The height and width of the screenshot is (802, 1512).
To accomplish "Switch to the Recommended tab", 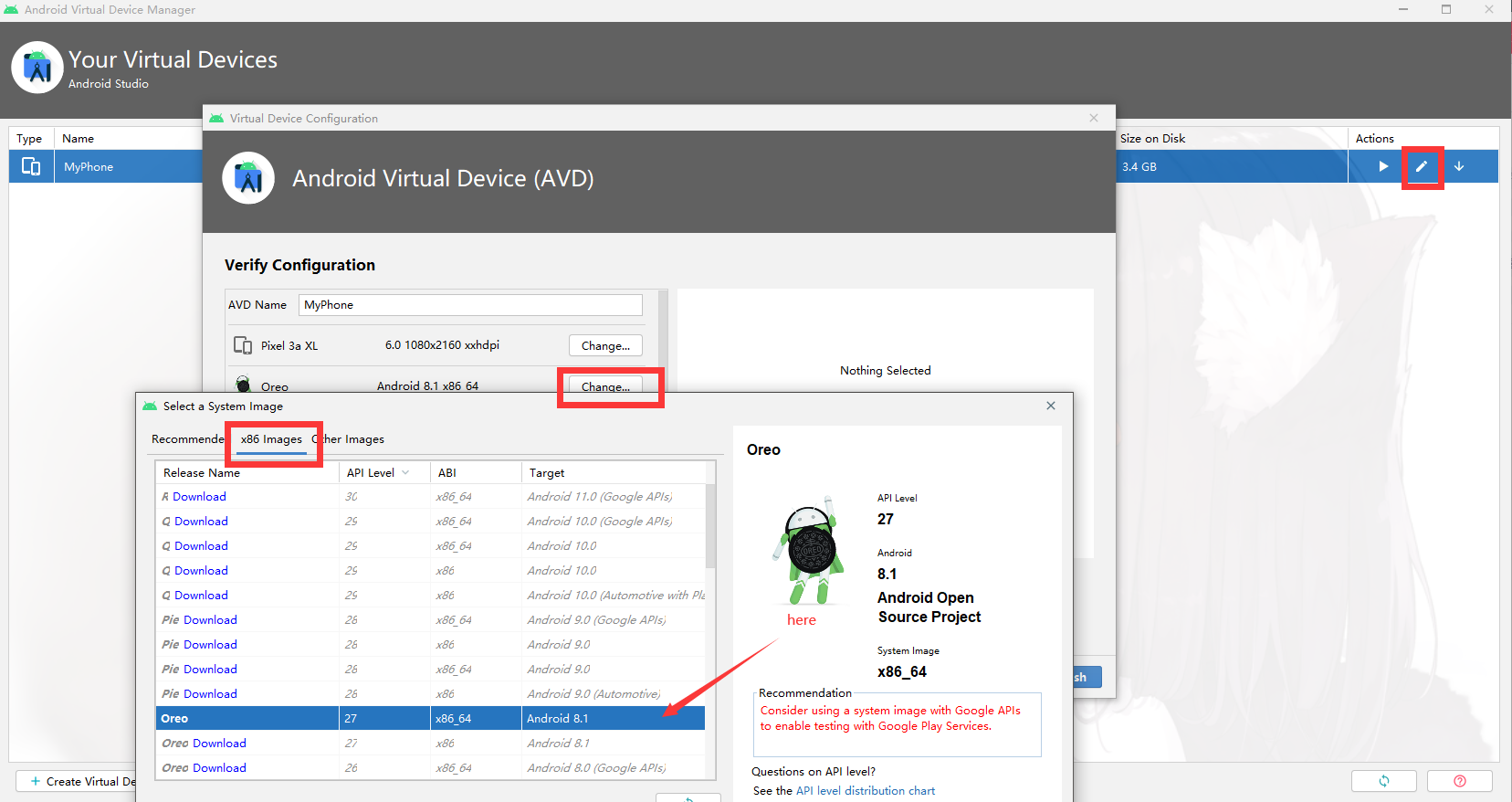I will 188,439.
